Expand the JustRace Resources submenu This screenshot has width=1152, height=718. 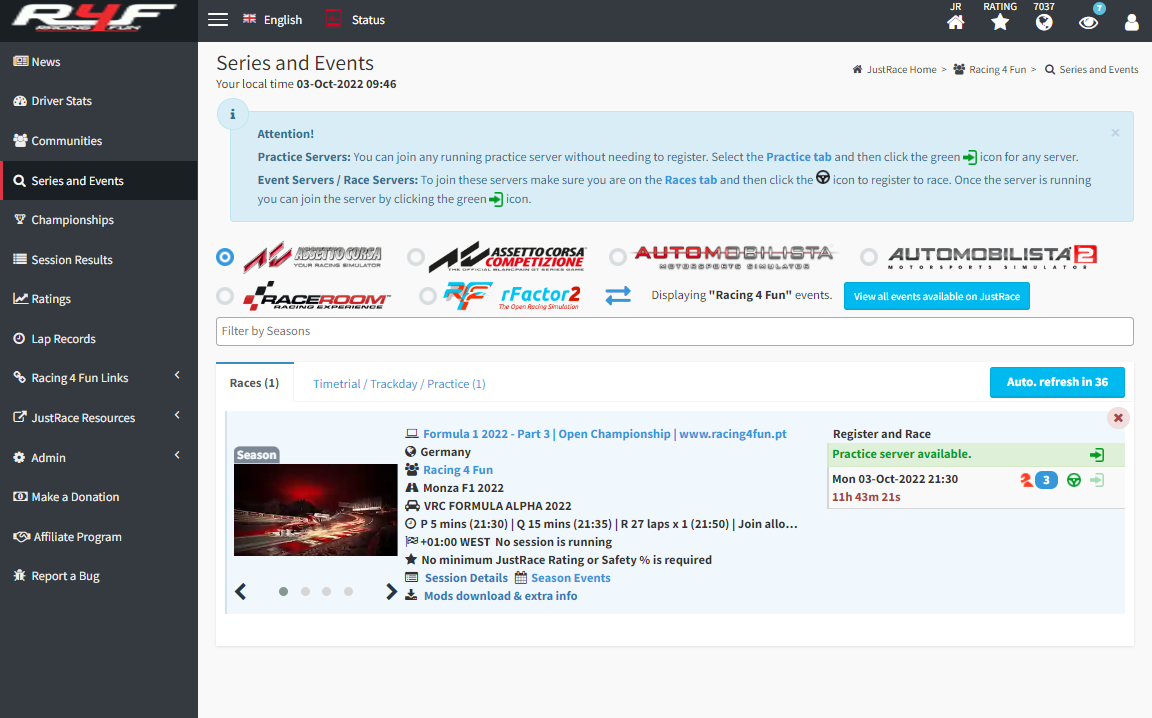click(x=98, y=417)
